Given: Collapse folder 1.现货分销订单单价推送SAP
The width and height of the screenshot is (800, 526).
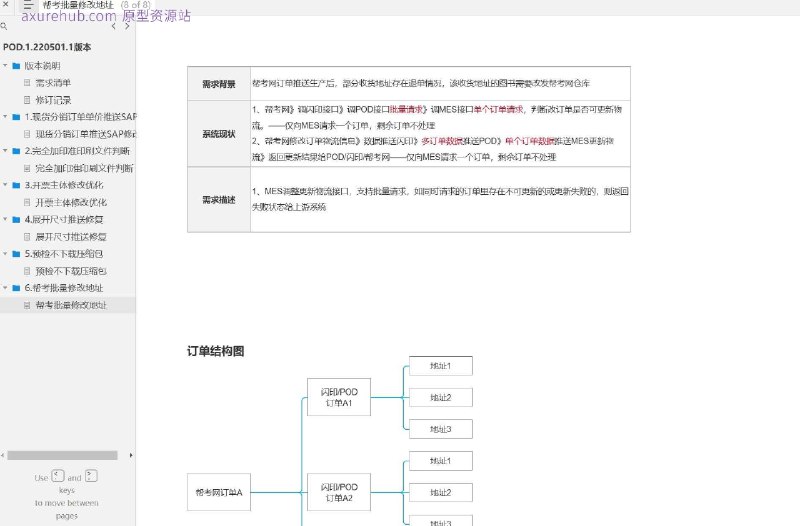Looking at the screenshot, I should [5, 117].
